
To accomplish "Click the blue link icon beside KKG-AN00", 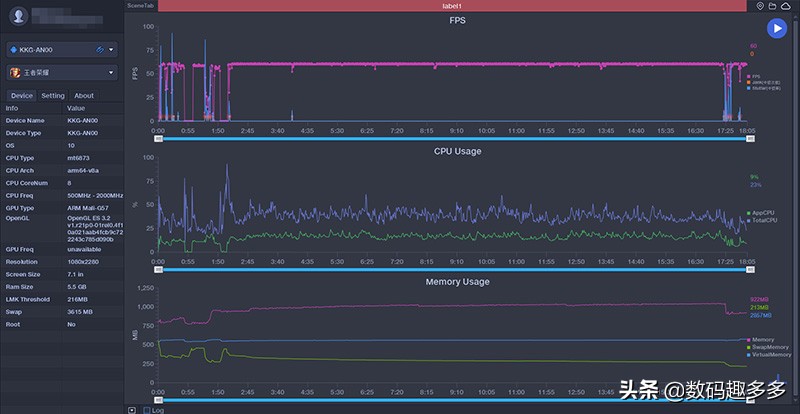I will [x=100, y=50].
